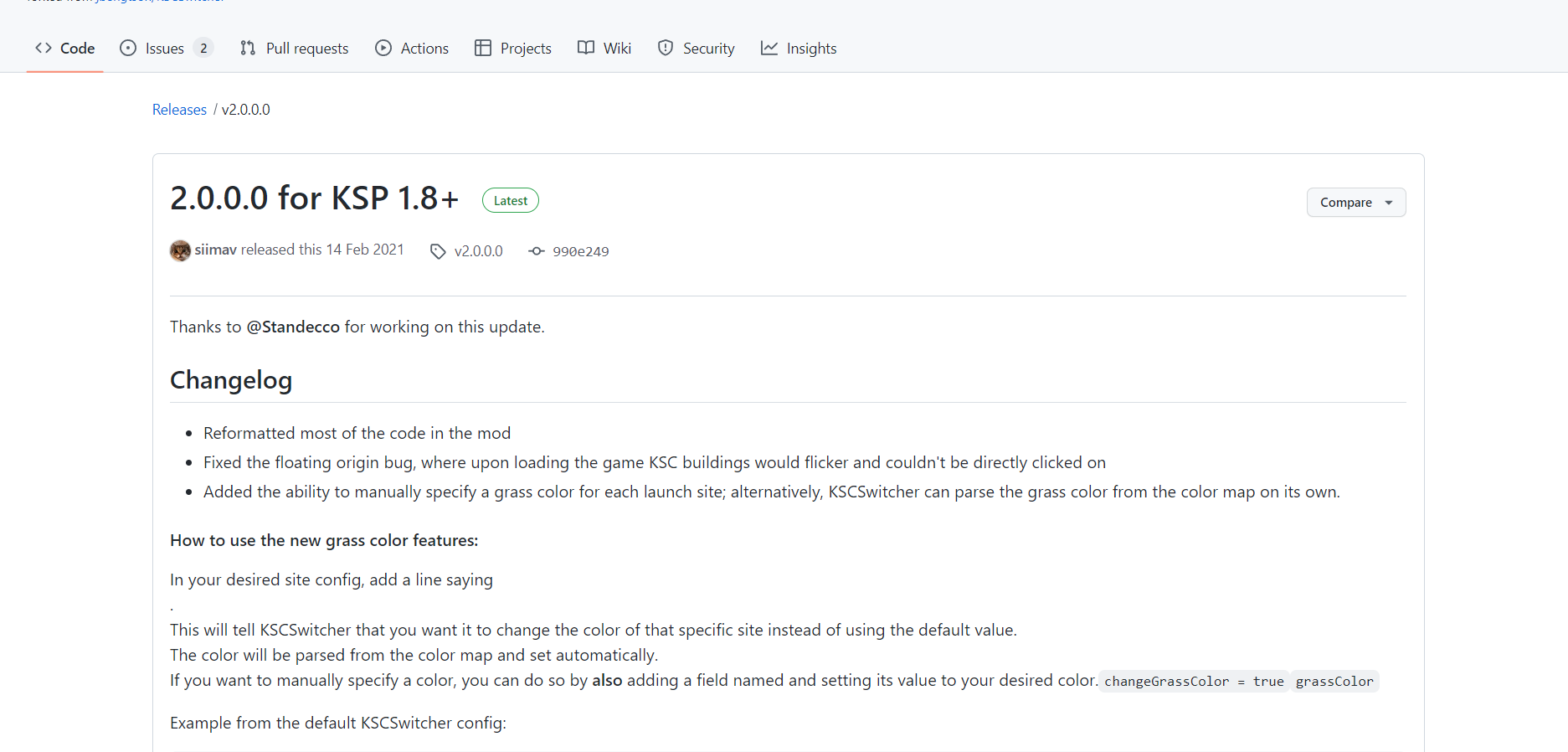Open the Pull requests tab
Viewport: 1568px width, 752px height.
(306, 49)
